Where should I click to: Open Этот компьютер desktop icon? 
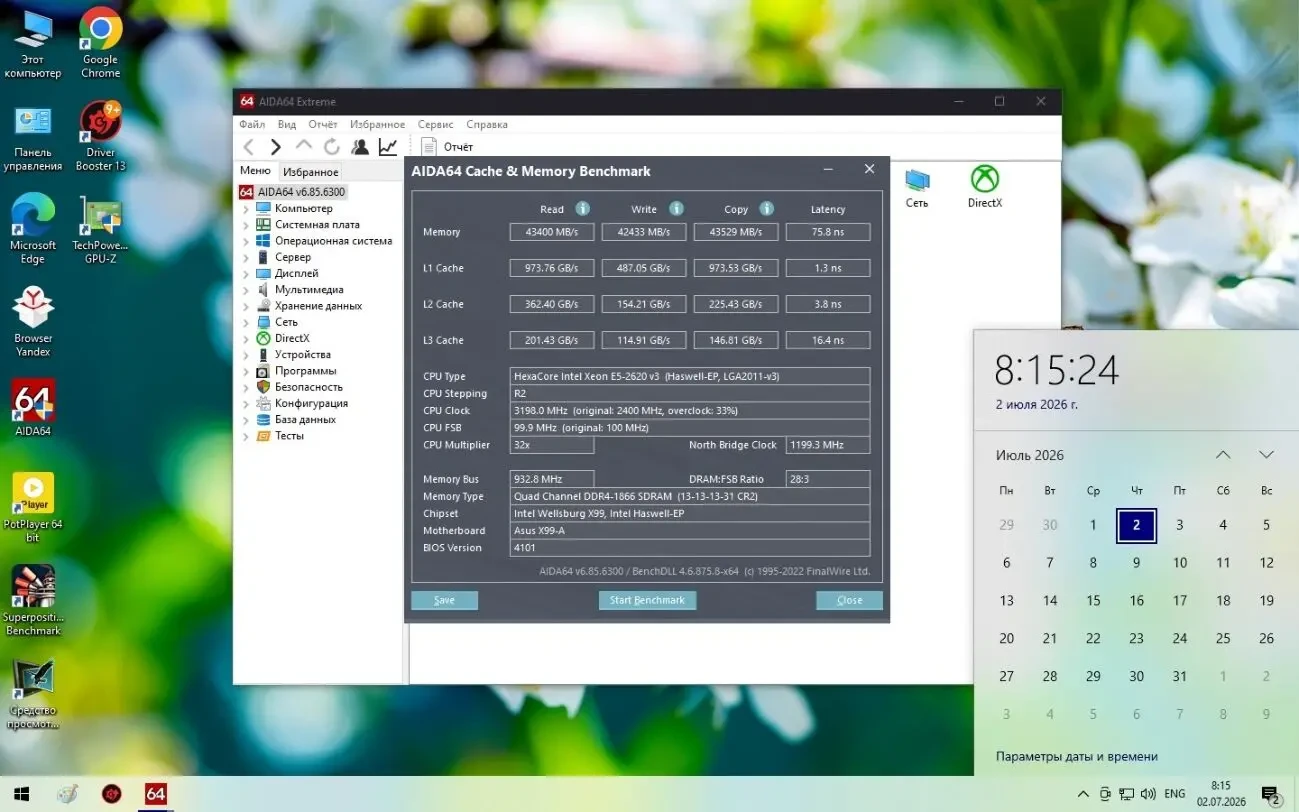pyautogui.click(x=32, y=43)
